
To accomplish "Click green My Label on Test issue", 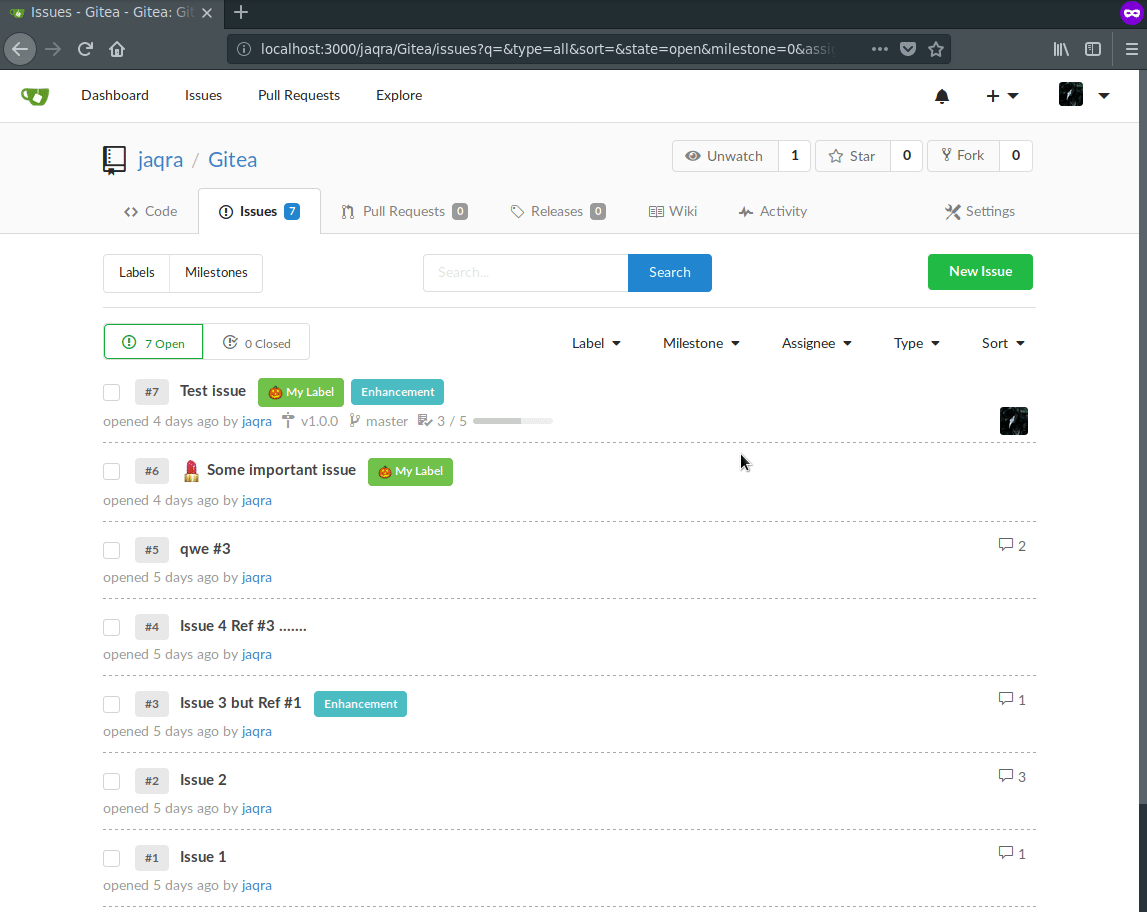I will tap(301, 392).
